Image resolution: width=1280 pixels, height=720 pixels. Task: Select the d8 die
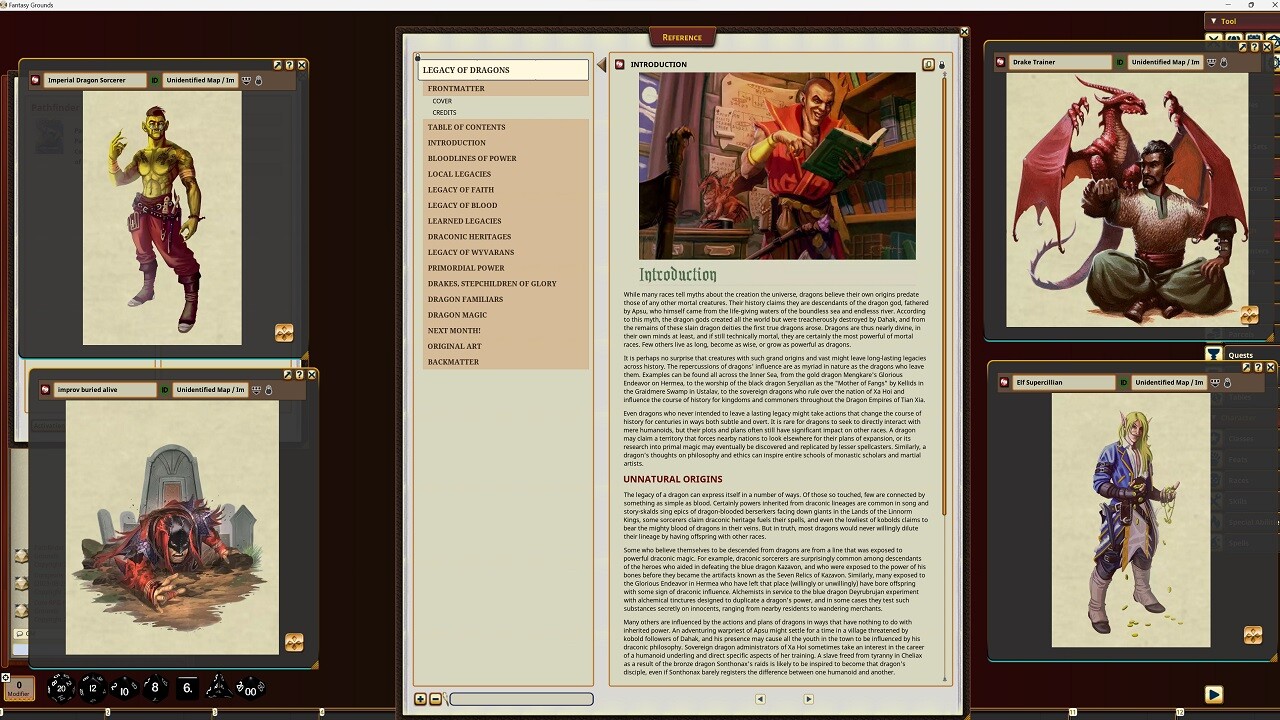tap(154, 688)
